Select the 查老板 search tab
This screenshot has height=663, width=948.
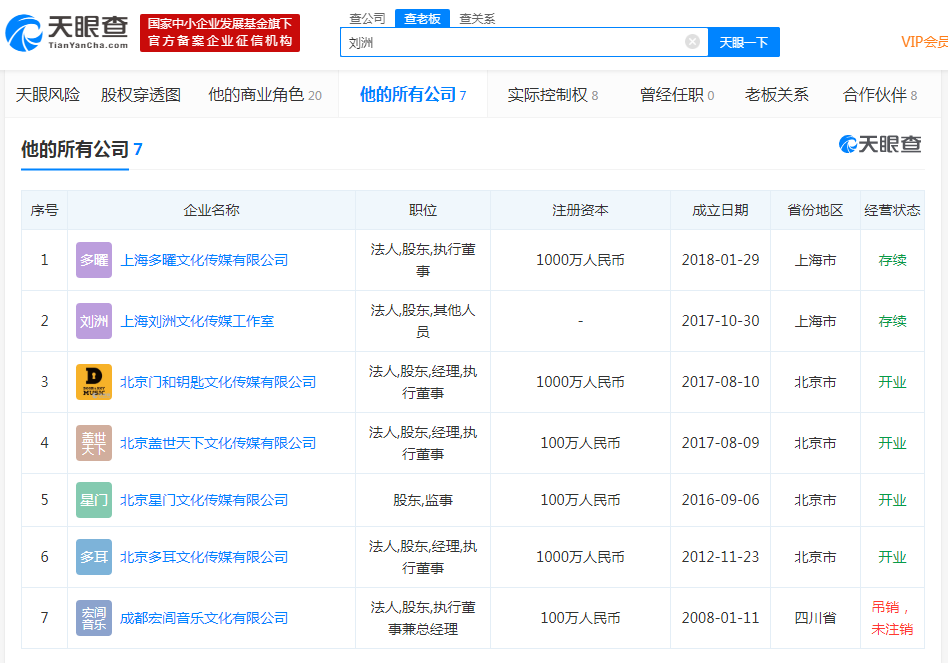point(422,19)
